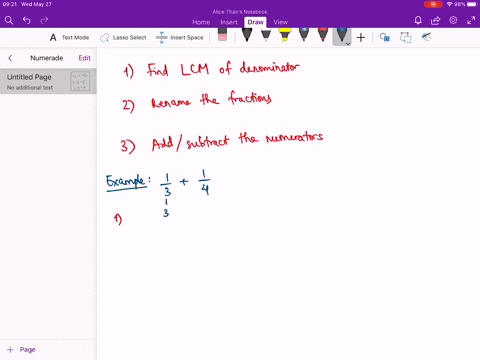Open the search magnifier icon
Image resolution: width=480 pixels, height=360 pixels.
pyautogui.click(x=9, y=21)
